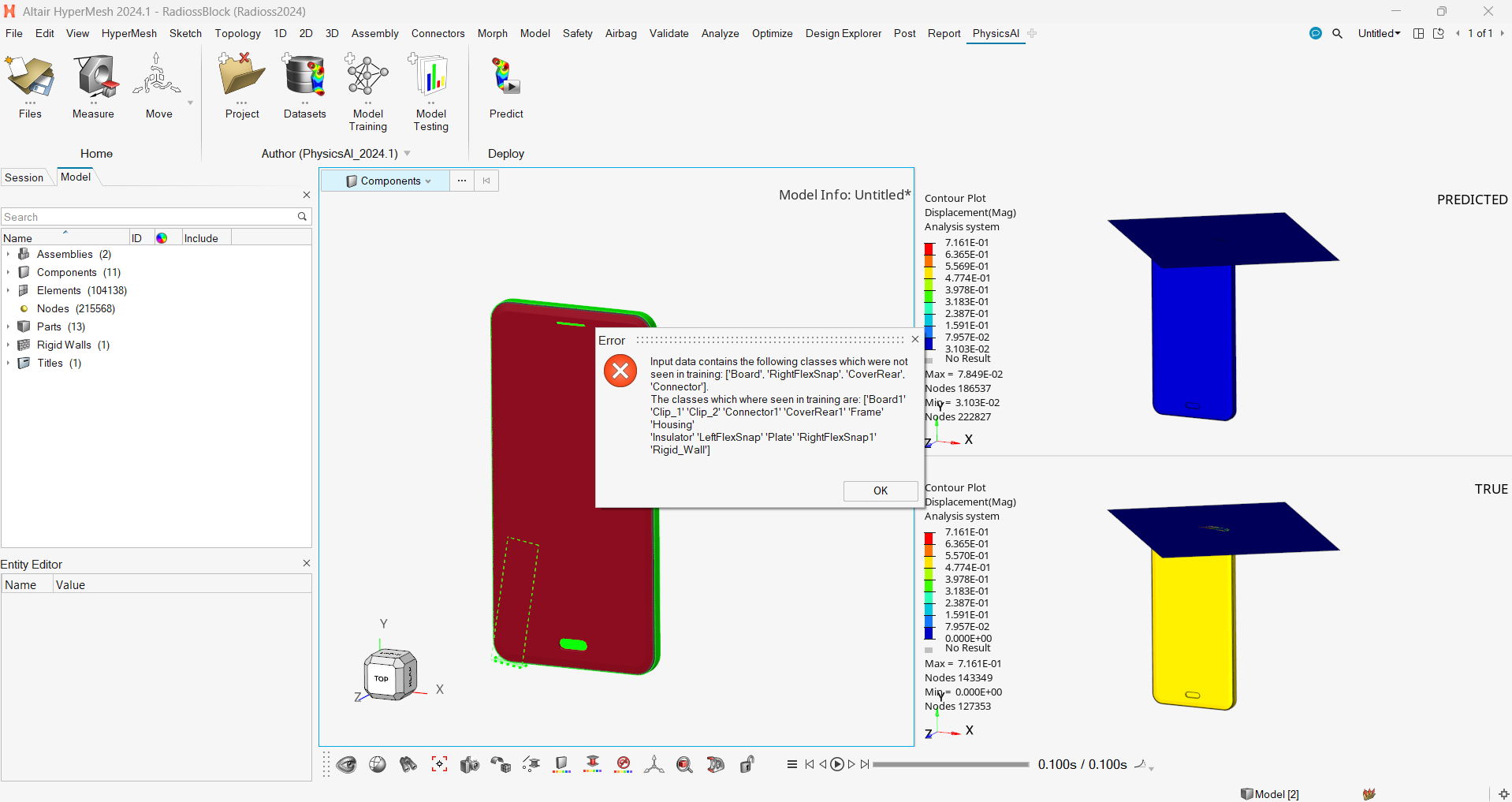Go to the next page arrow
Screen dimensions: 1512x802
[1502, 33]
